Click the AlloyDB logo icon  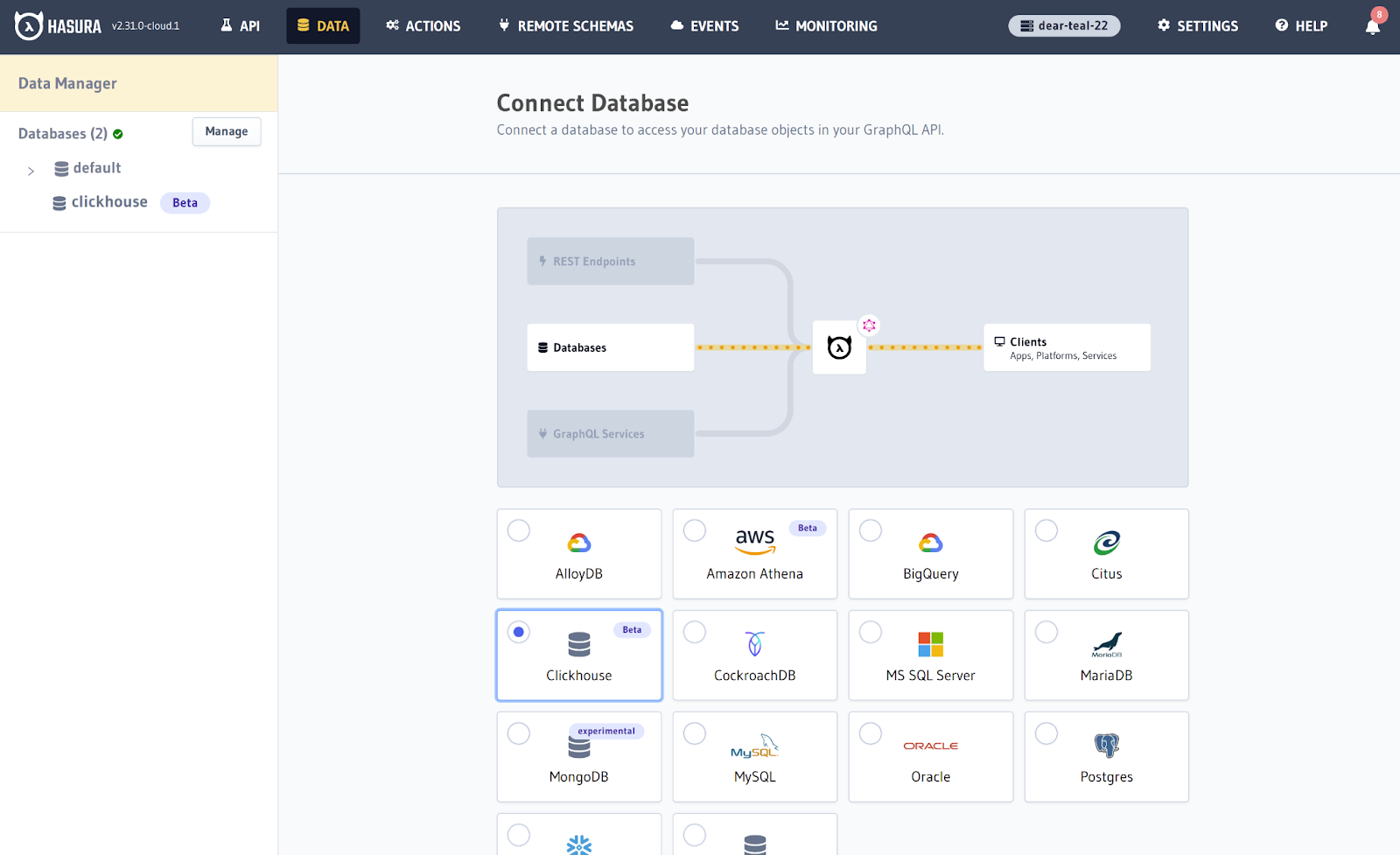(579, 543)
